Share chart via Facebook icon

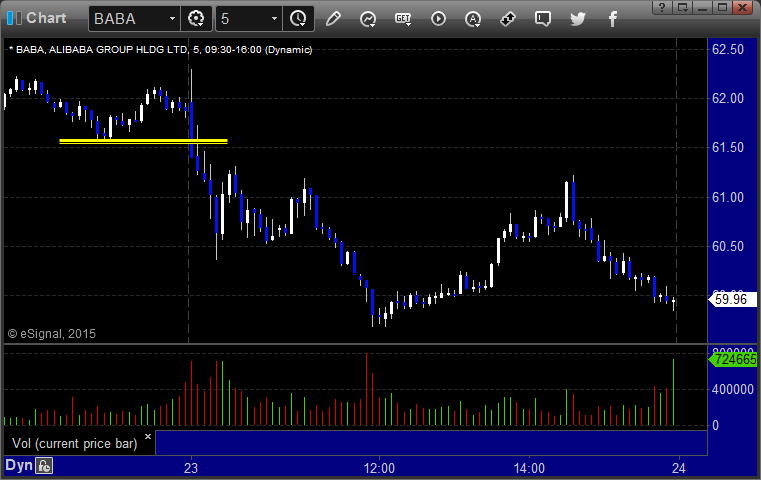[x=612, y=19]
